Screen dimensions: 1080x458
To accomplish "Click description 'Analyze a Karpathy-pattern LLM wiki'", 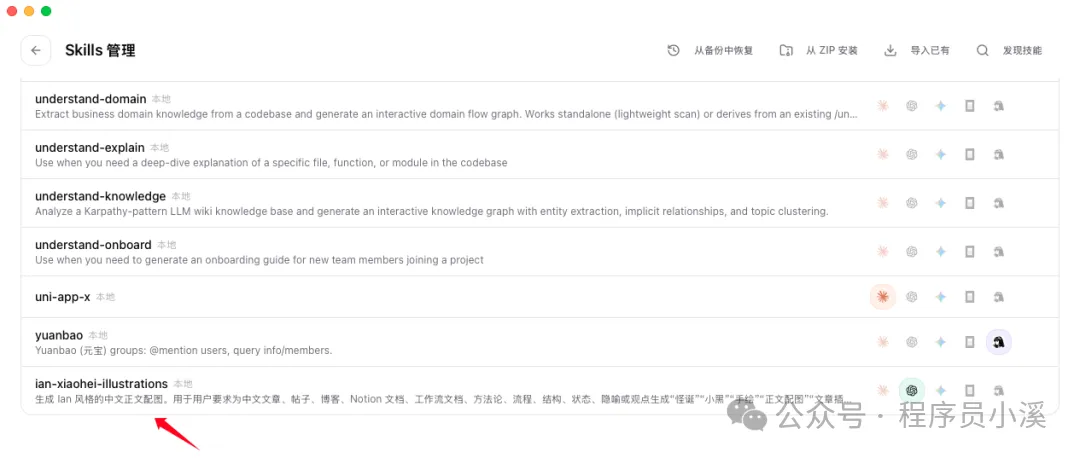I will 432,211.
